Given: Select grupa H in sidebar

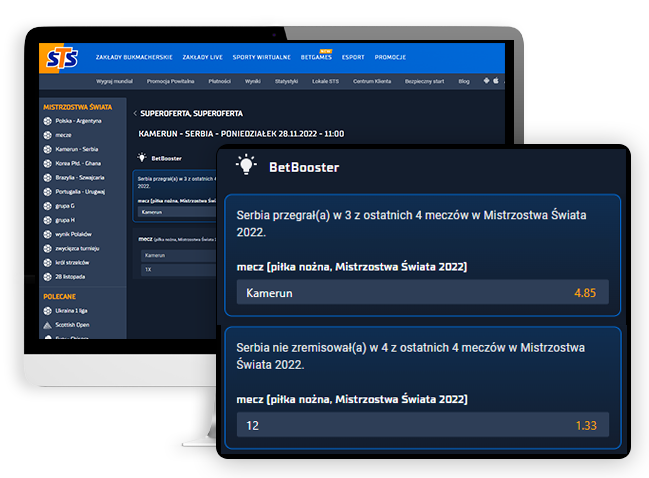Looking at the screenshot, I should 65,220.
